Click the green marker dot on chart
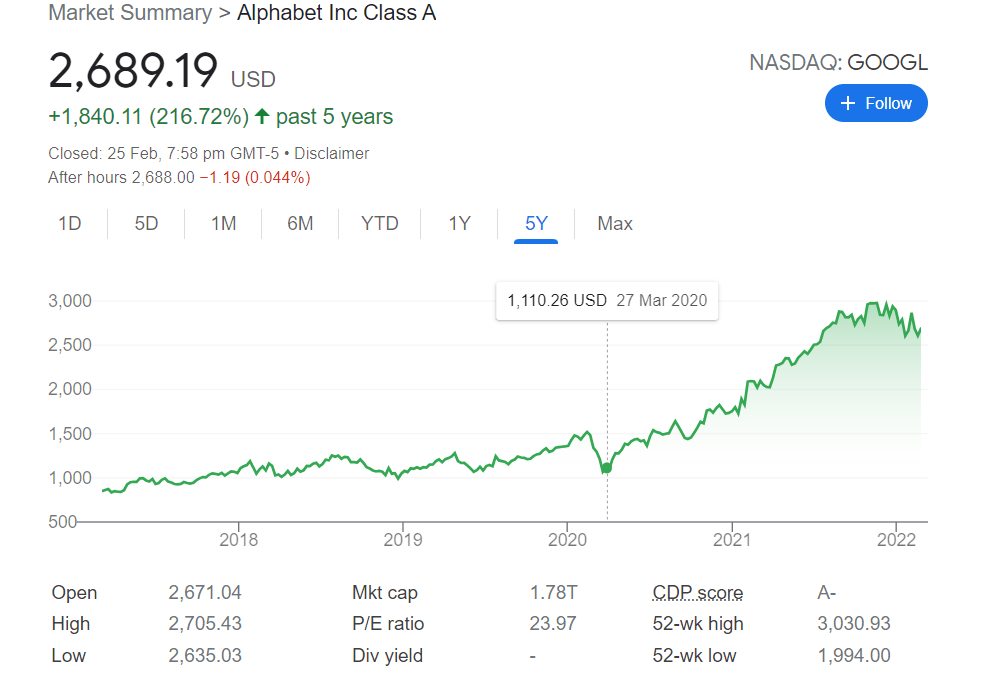 (x=607, y=468)
